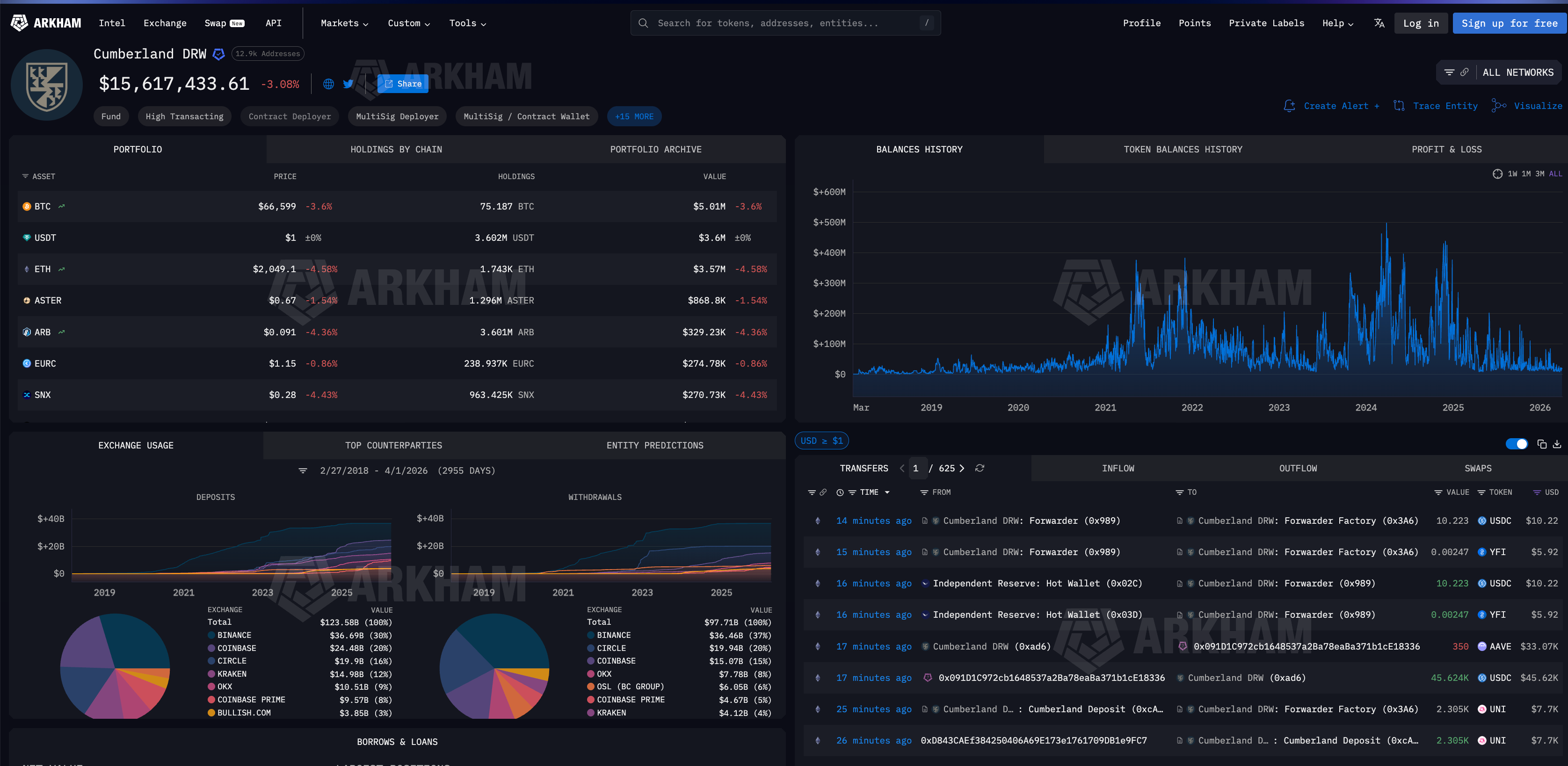This screenshot has height=766, width=1568.
Task: Go to next transfers page
Action: point(962,469)
